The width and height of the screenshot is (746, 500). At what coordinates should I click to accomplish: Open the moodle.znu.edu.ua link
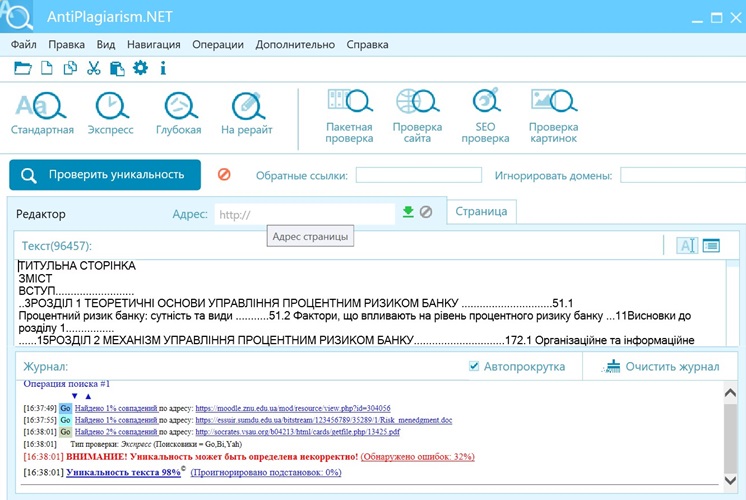click(293, 408)
